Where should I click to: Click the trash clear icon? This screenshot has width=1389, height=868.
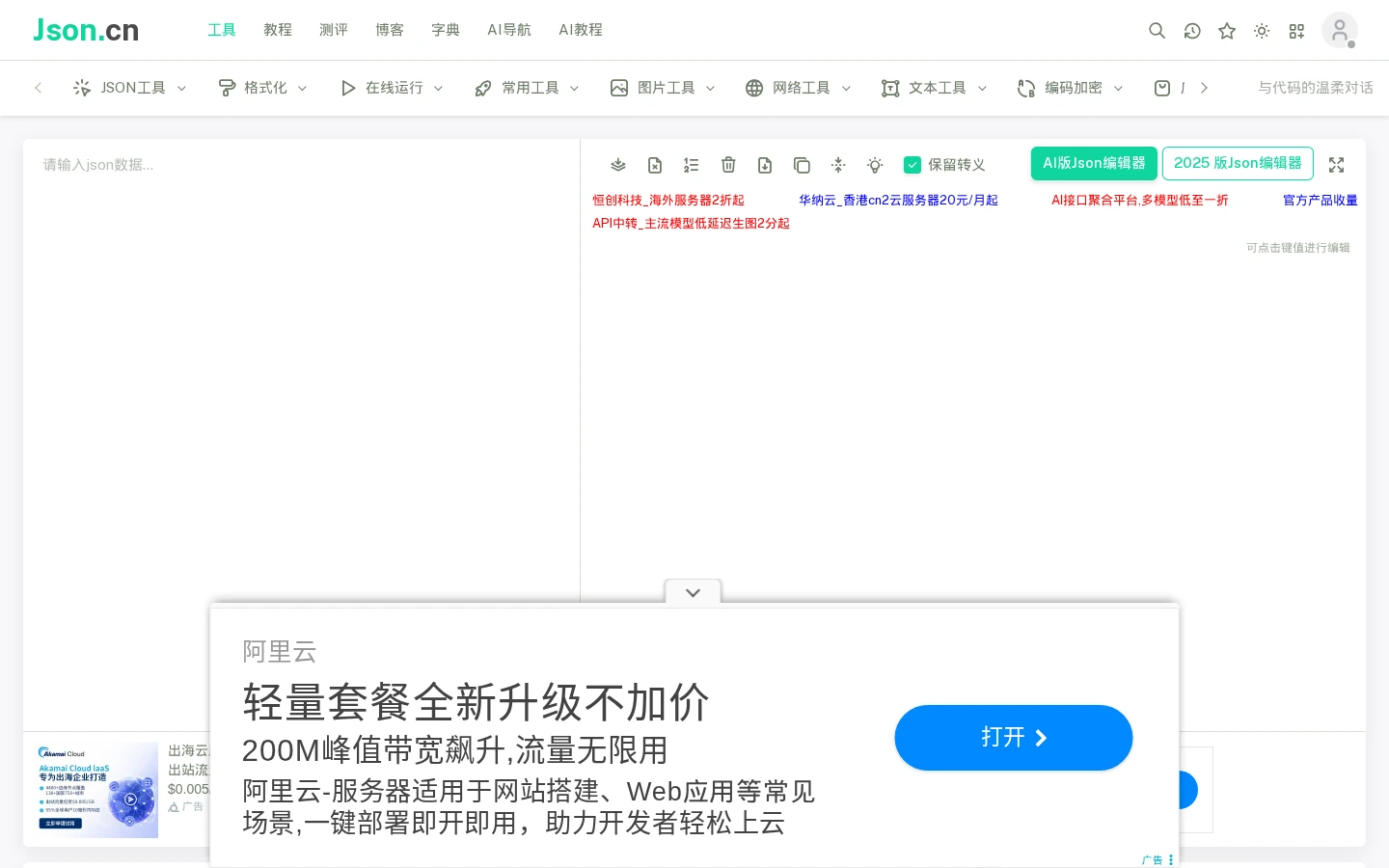click(x=728, y=165)
